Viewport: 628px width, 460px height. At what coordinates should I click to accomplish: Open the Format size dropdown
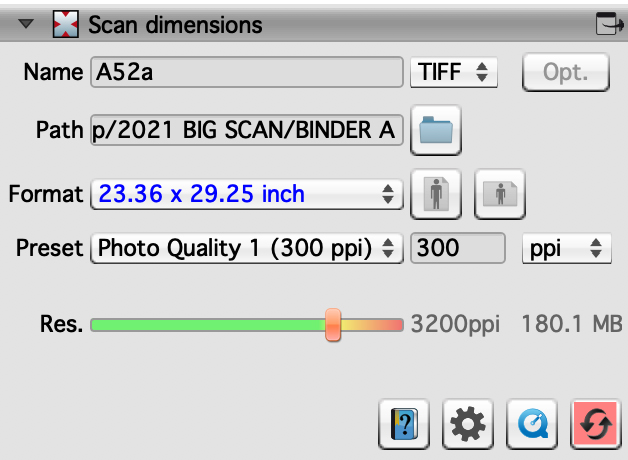click(245, 193)
